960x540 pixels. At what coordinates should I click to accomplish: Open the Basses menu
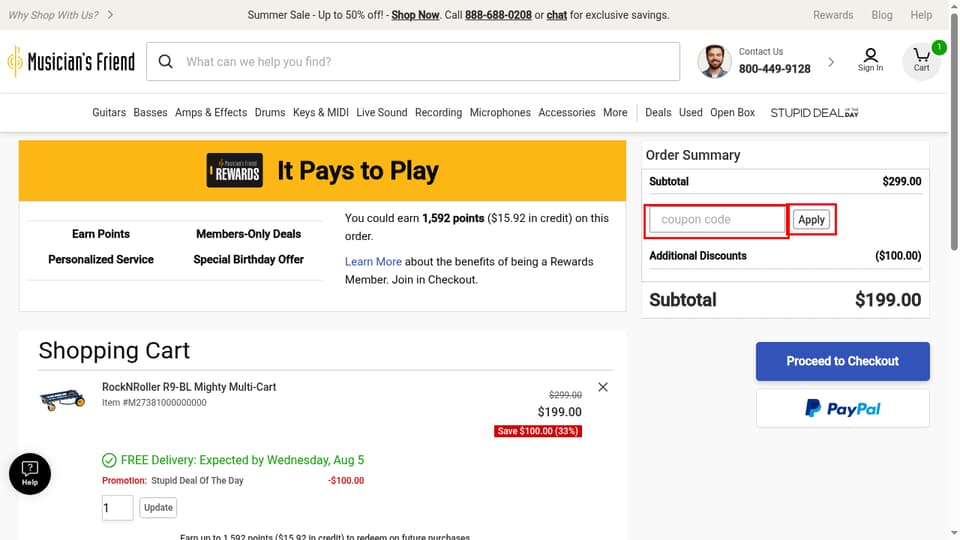click(x=150, y=113)
